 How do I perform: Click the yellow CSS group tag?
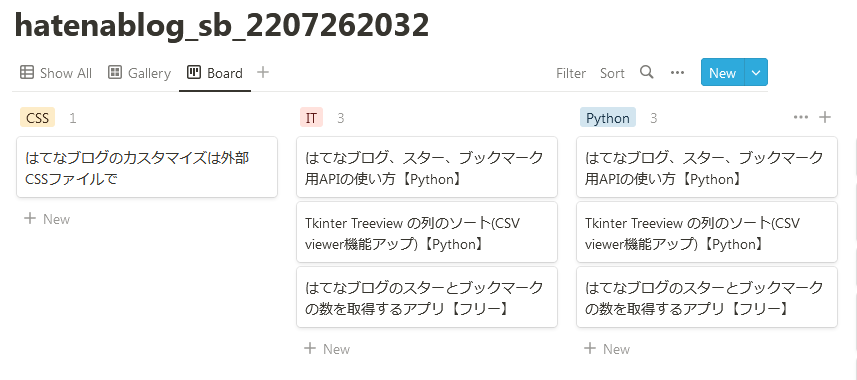click(x=38, y=118)
